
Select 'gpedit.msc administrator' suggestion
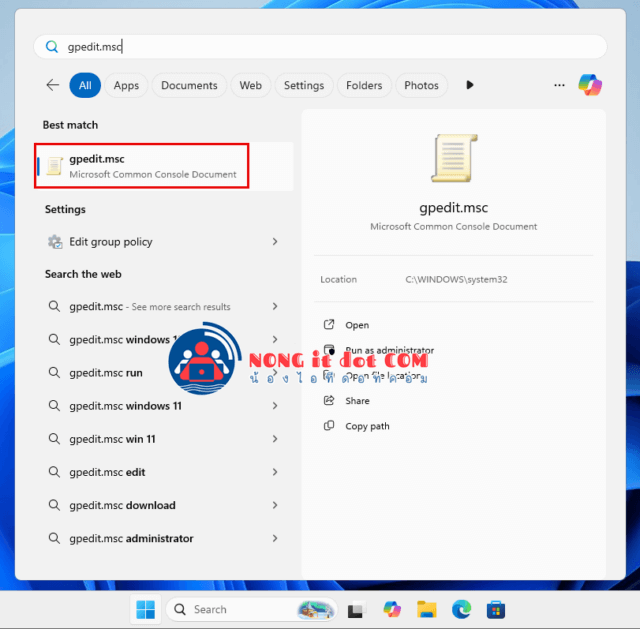click(x=163, y=538)
